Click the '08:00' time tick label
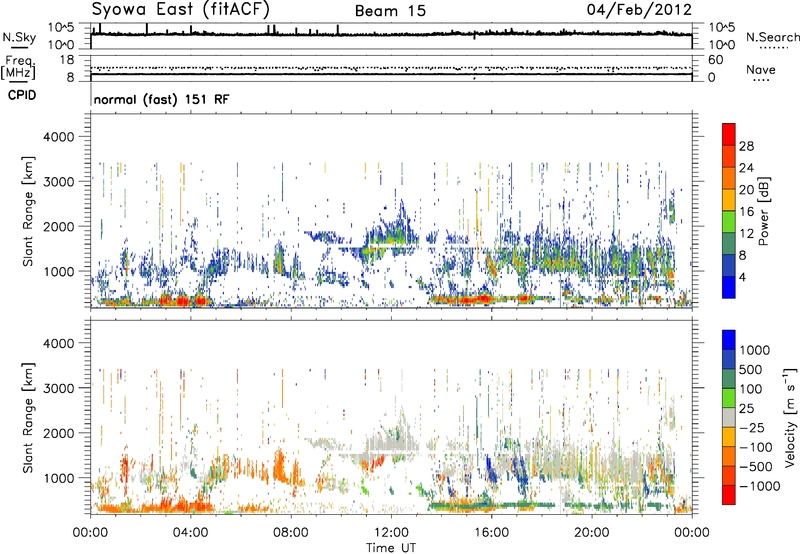Image resolution: width=800 pixels, height=554 pixels. point(291,533)
